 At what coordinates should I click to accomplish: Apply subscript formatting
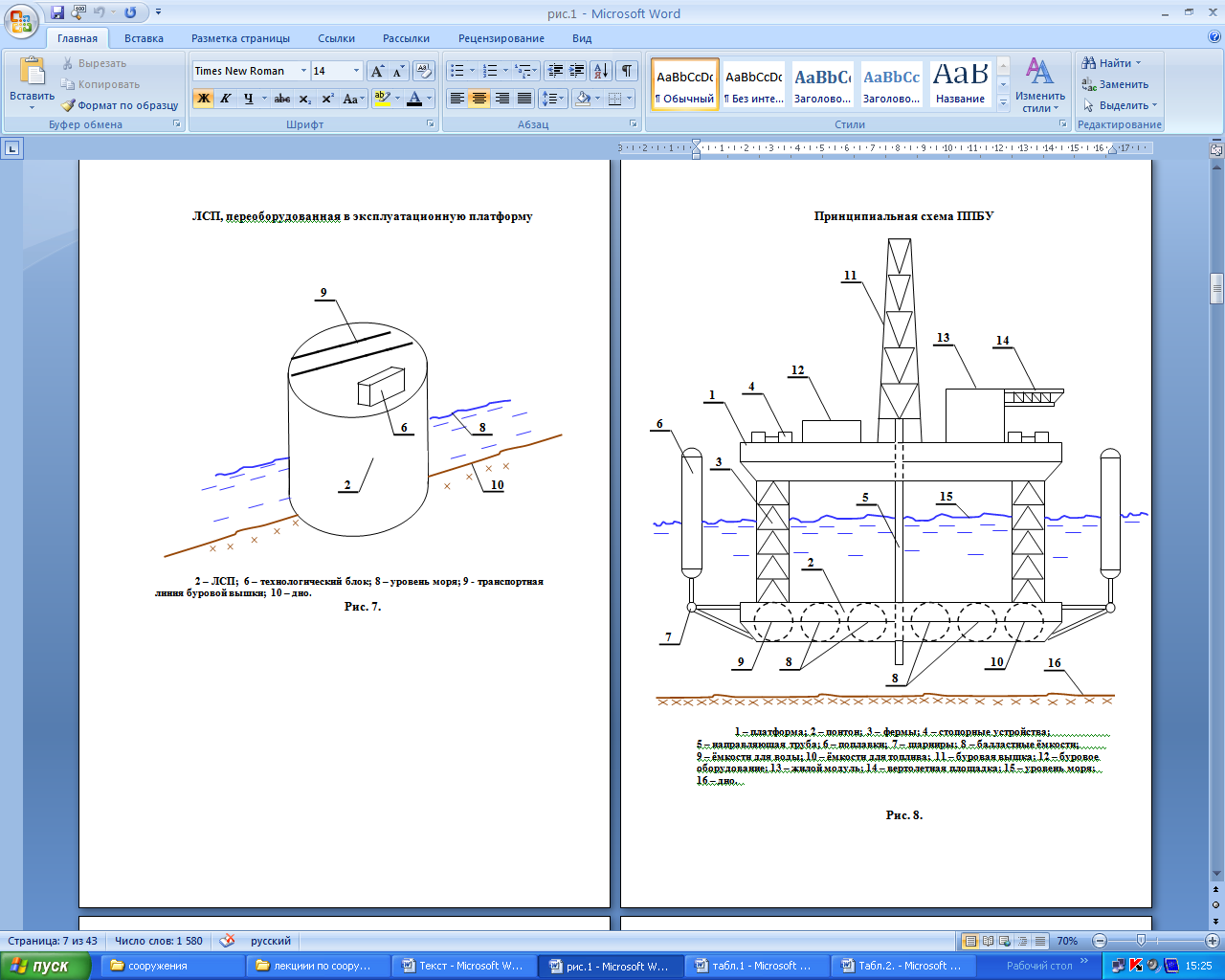pos(304,99)
